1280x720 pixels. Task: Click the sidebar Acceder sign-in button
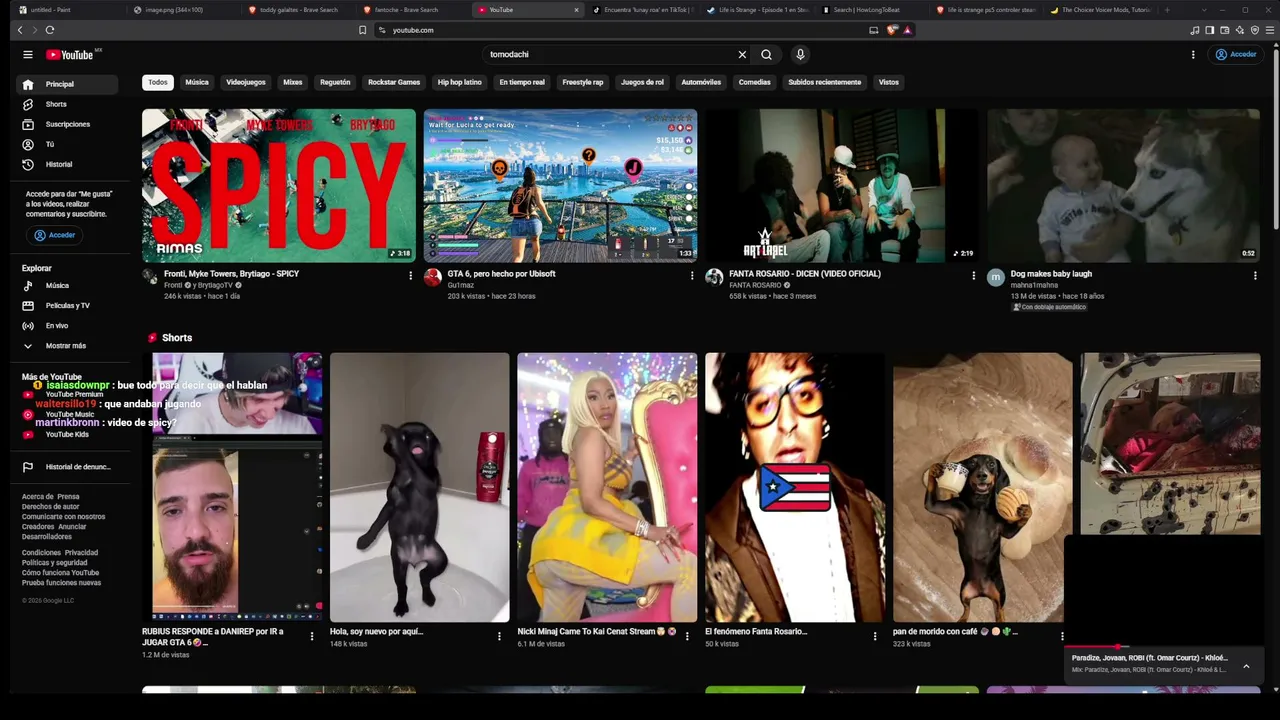pyautogui.click(x=55, y=235)
